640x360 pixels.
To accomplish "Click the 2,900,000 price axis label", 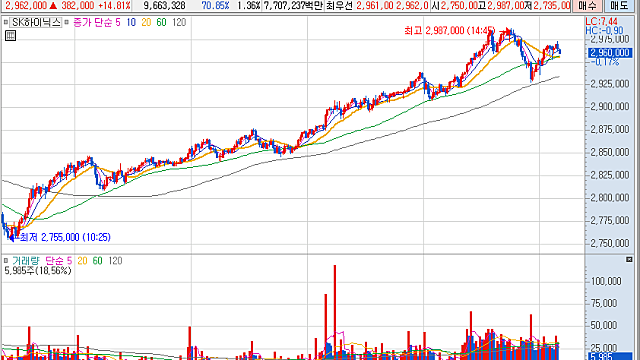I will [x=610, y=107].
